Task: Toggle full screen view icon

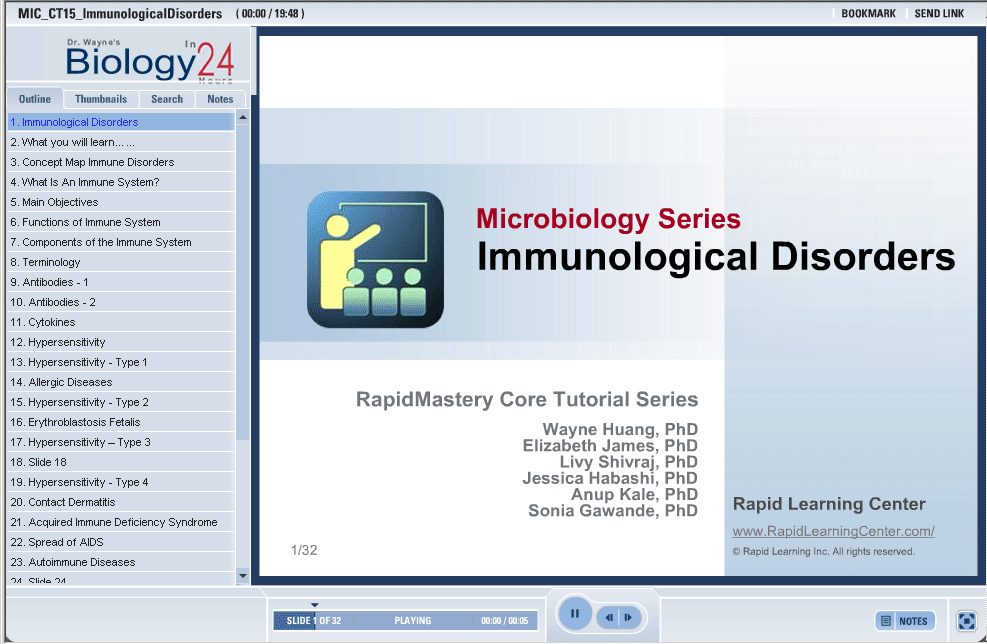Action: (966, 621)
